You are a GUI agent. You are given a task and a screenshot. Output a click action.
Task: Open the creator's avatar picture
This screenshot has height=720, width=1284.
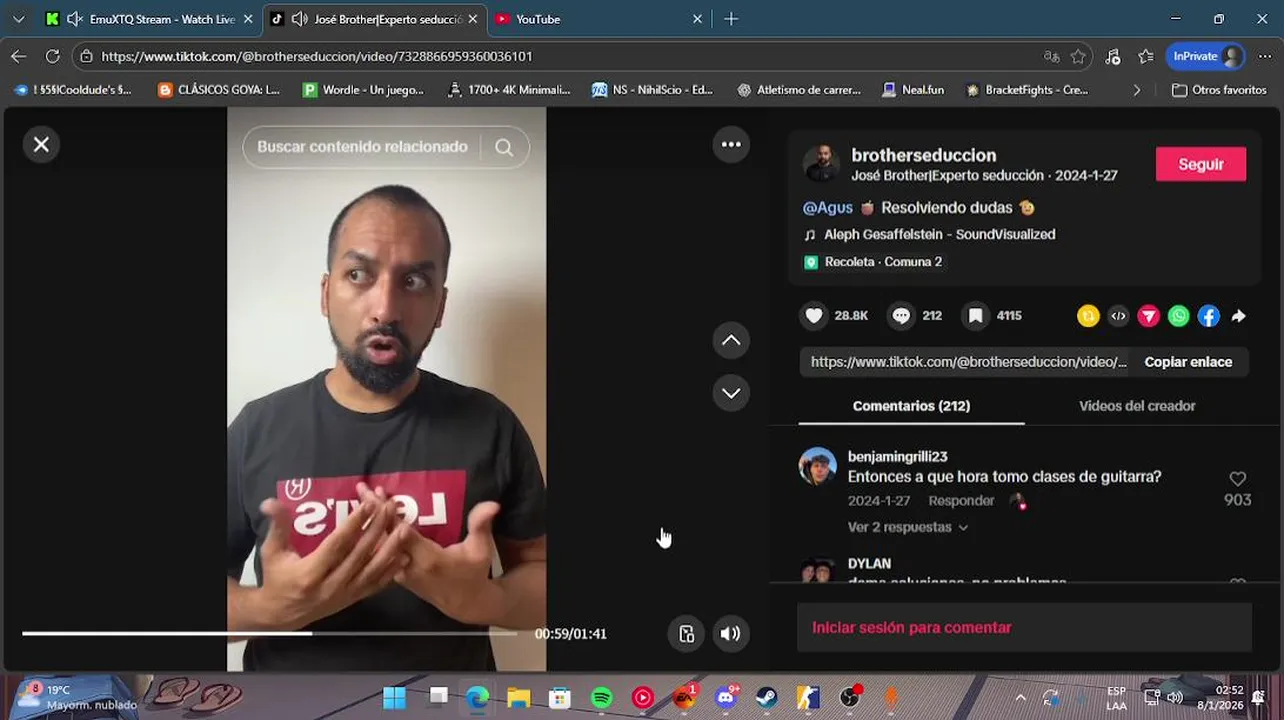point(822,164)
